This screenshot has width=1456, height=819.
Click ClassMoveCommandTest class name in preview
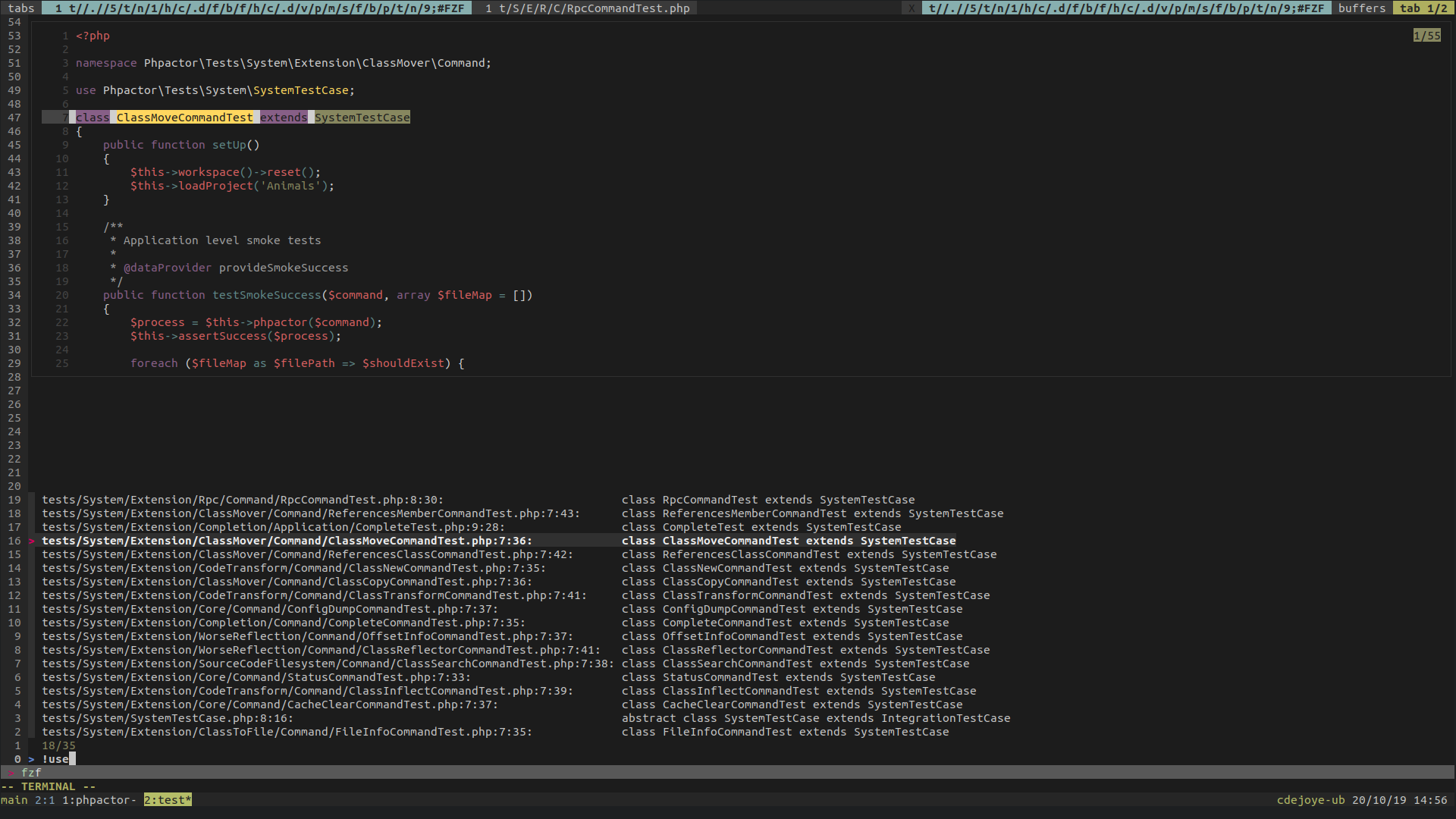point(184,118)
